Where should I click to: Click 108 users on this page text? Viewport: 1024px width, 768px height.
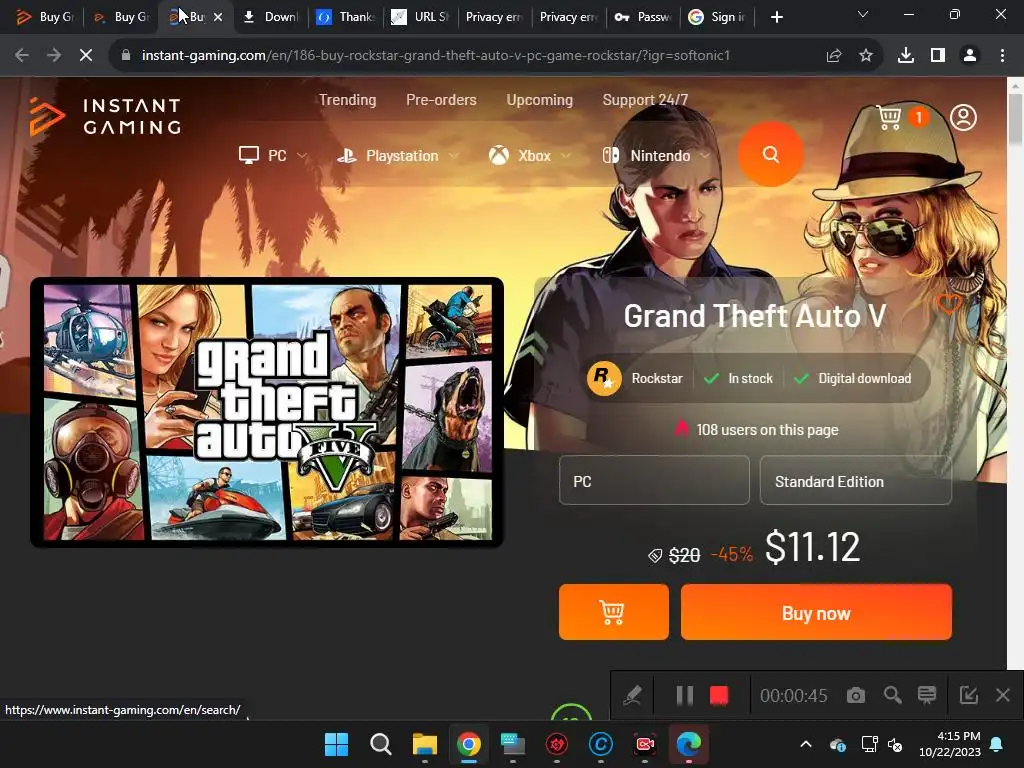click(767, 430)
